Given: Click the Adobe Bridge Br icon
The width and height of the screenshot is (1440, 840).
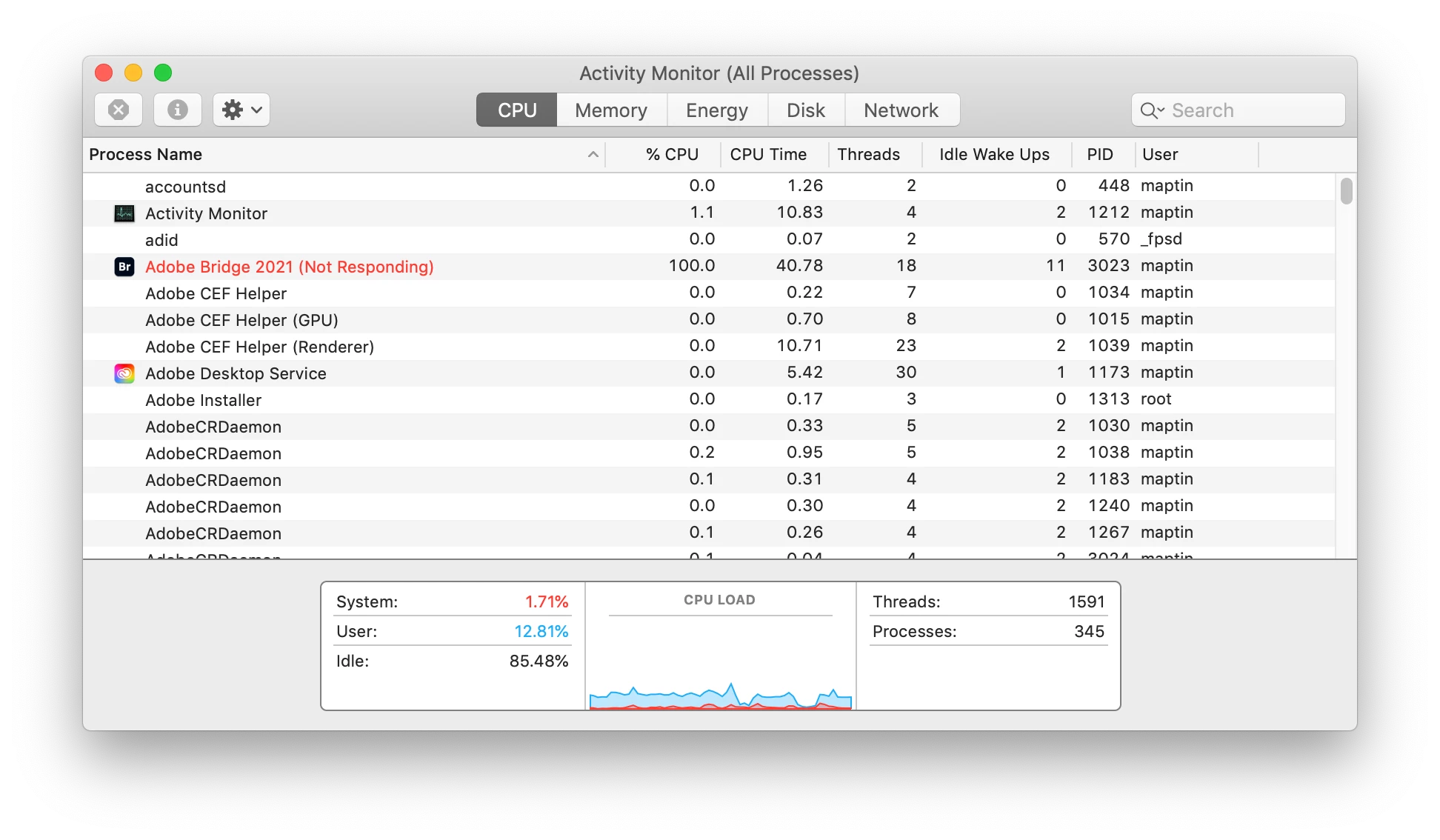Looking at the screenshot, I should pyautogui.click(x=124, y=267).
